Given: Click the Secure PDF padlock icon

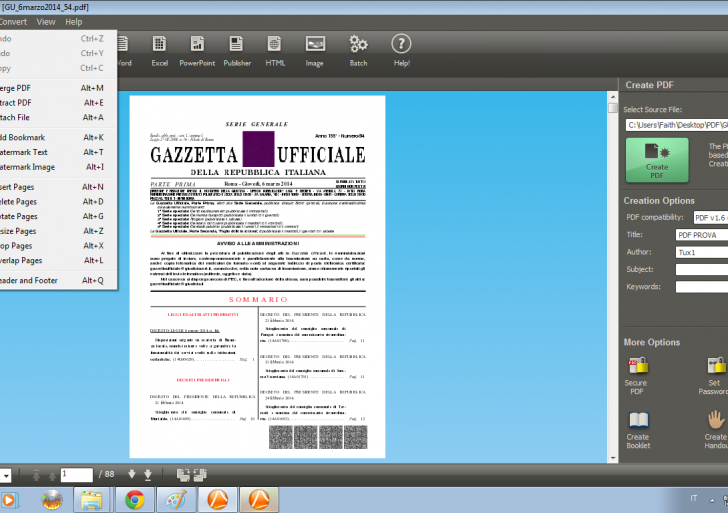Looking at the screenshot, I should pyautogui.click(x=637, y=371).
